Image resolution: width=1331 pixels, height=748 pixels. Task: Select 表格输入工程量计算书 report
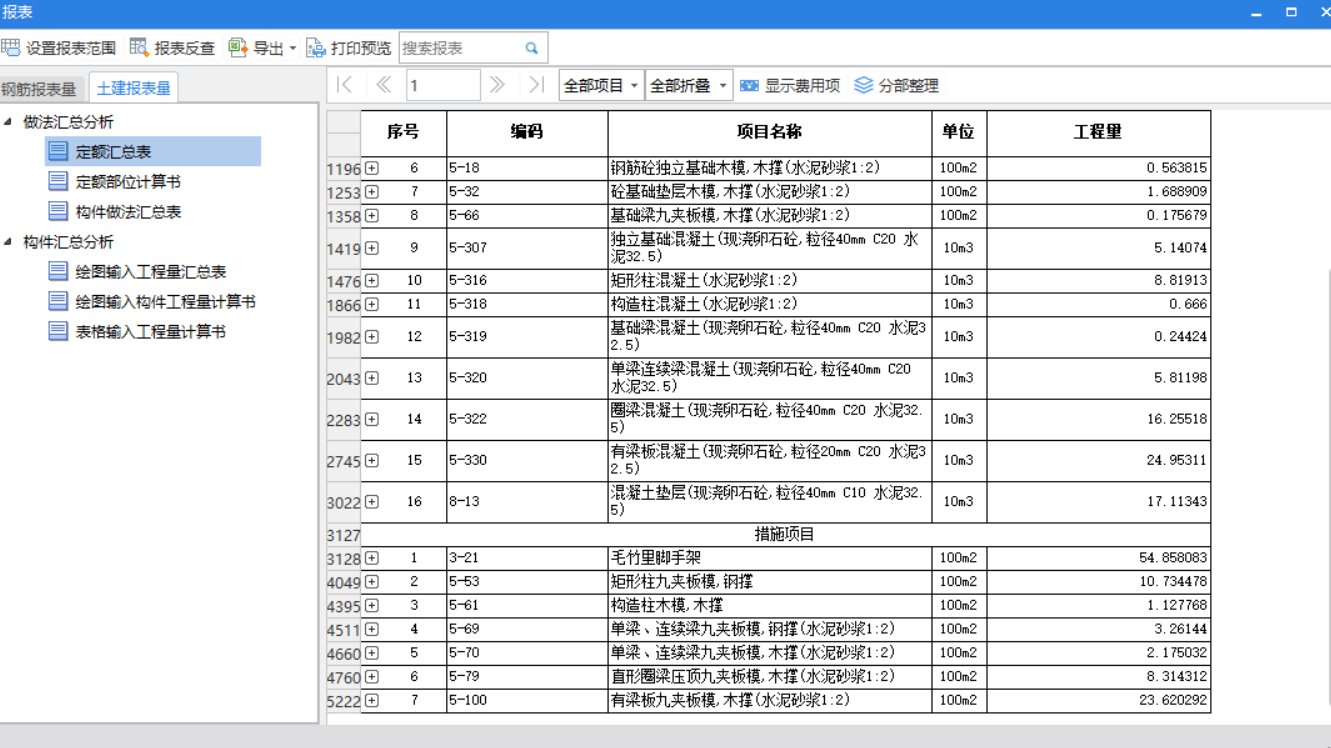click(x=138, y=332)
